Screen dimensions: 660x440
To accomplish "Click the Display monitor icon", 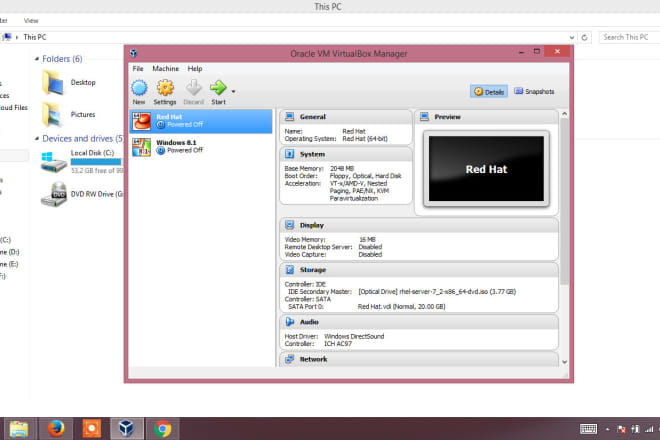I will pyautogui.click(x=290, y=225).
